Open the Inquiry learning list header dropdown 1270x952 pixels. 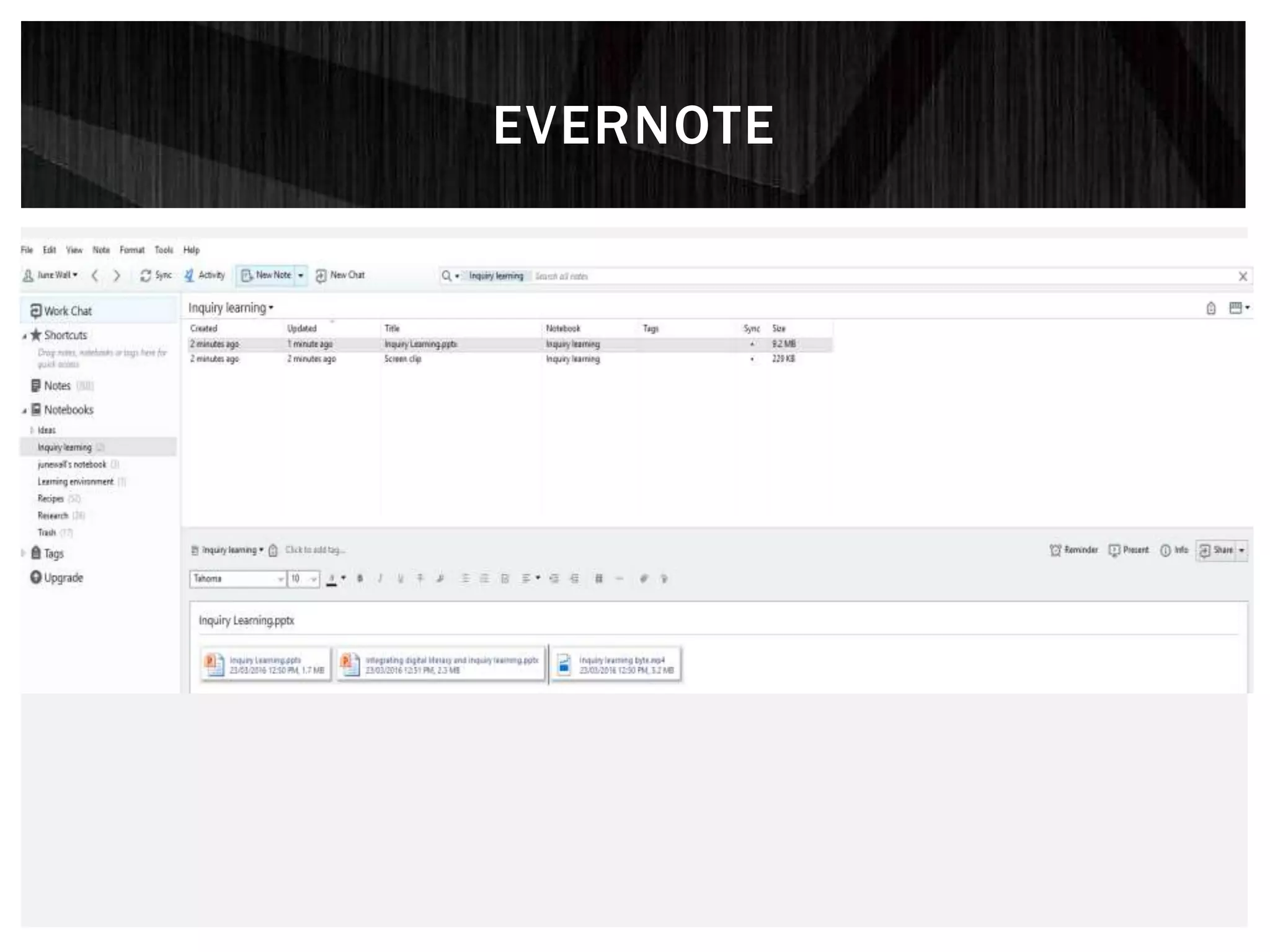tap(231, 308)
